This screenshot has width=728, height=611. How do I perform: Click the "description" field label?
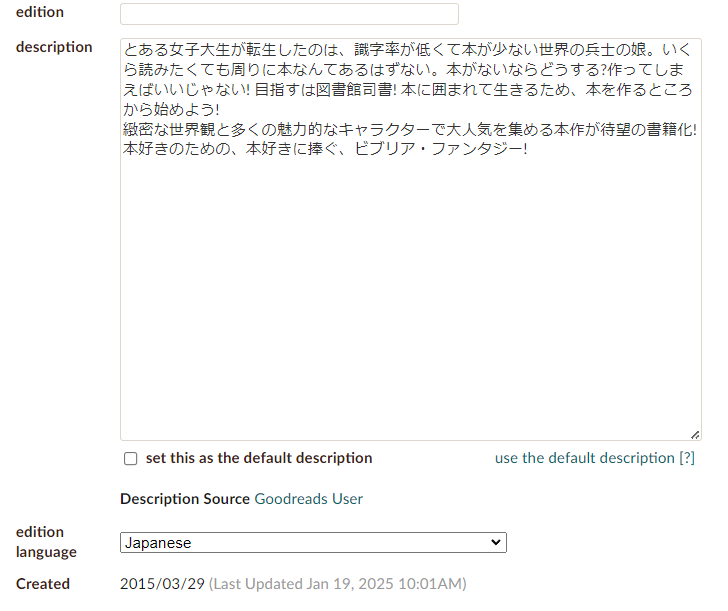tap(54, 47)
